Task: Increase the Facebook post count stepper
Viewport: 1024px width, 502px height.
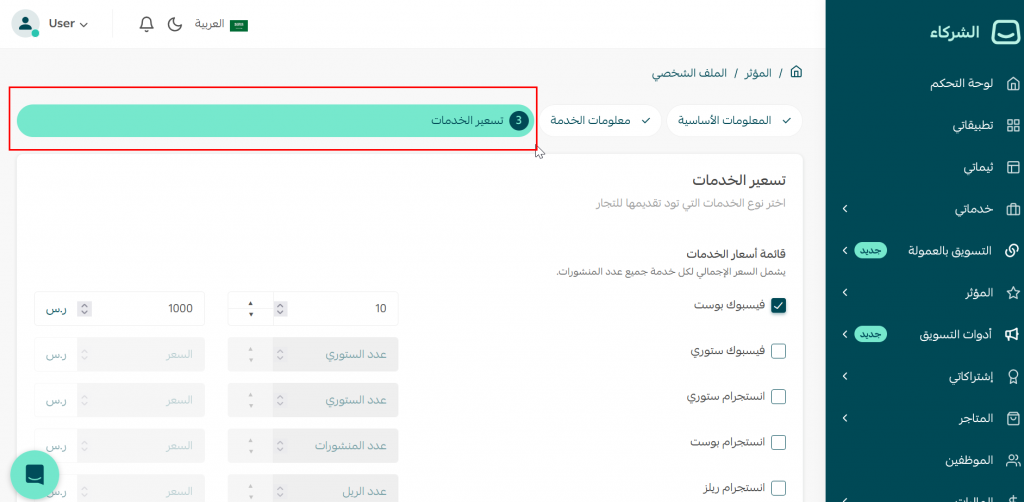Action: 251,303
